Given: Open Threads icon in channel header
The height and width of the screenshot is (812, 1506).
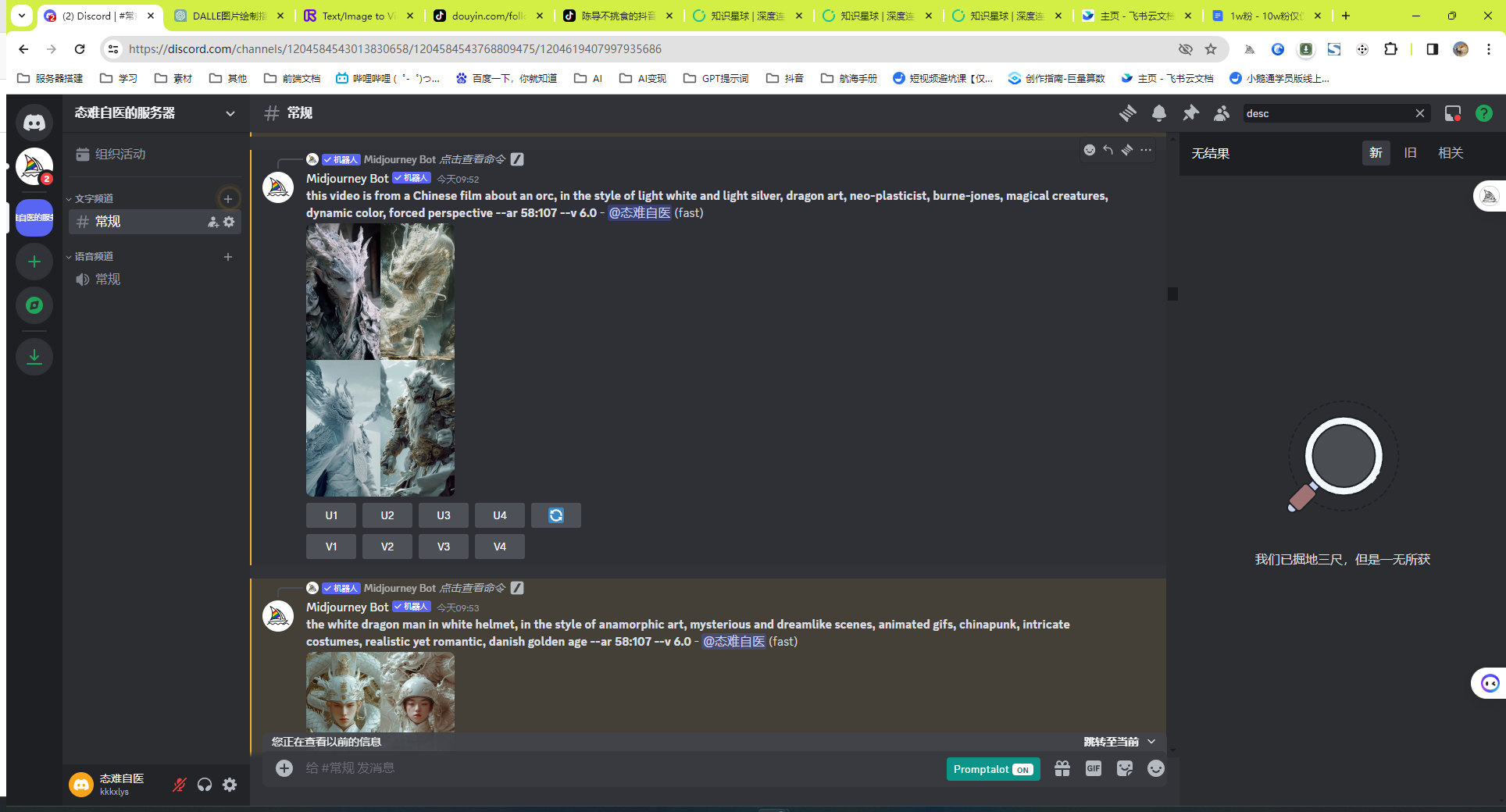Looking at the screenshot, I should coord(1127,113).
